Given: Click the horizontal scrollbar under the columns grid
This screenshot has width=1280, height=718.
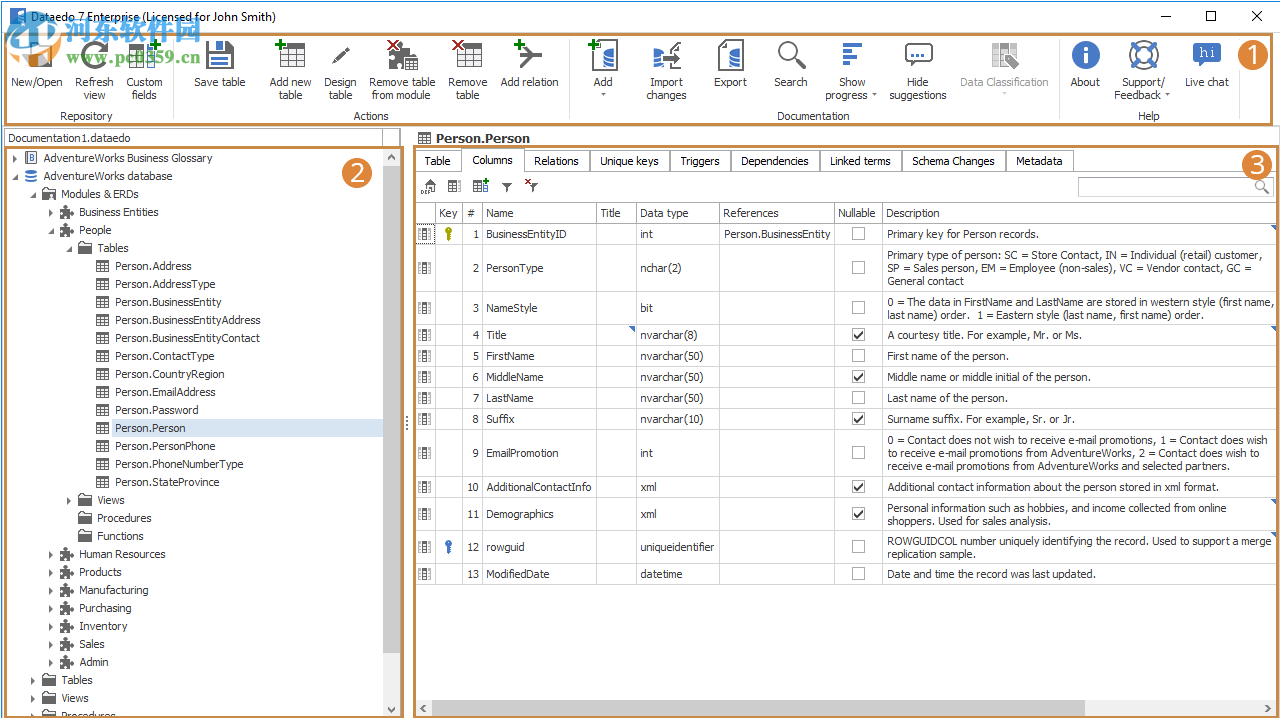Looking at the screenshot, I should [760, 708].
